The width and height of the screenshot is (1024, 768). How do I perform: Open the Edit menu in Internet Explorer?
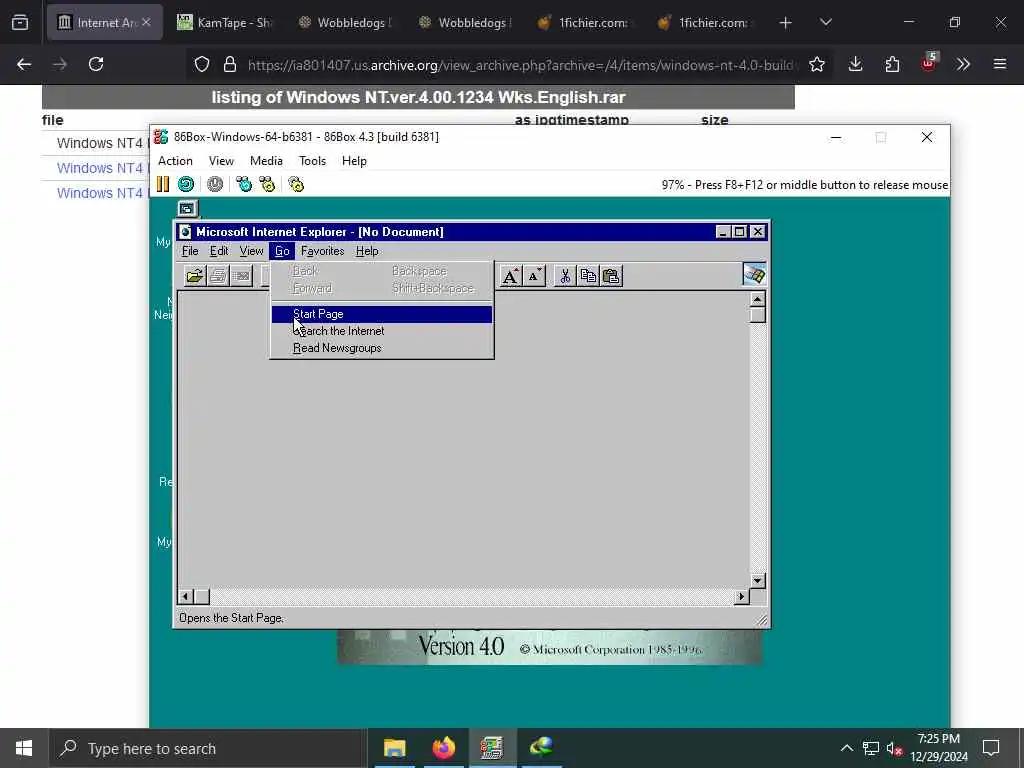[219, 251]
